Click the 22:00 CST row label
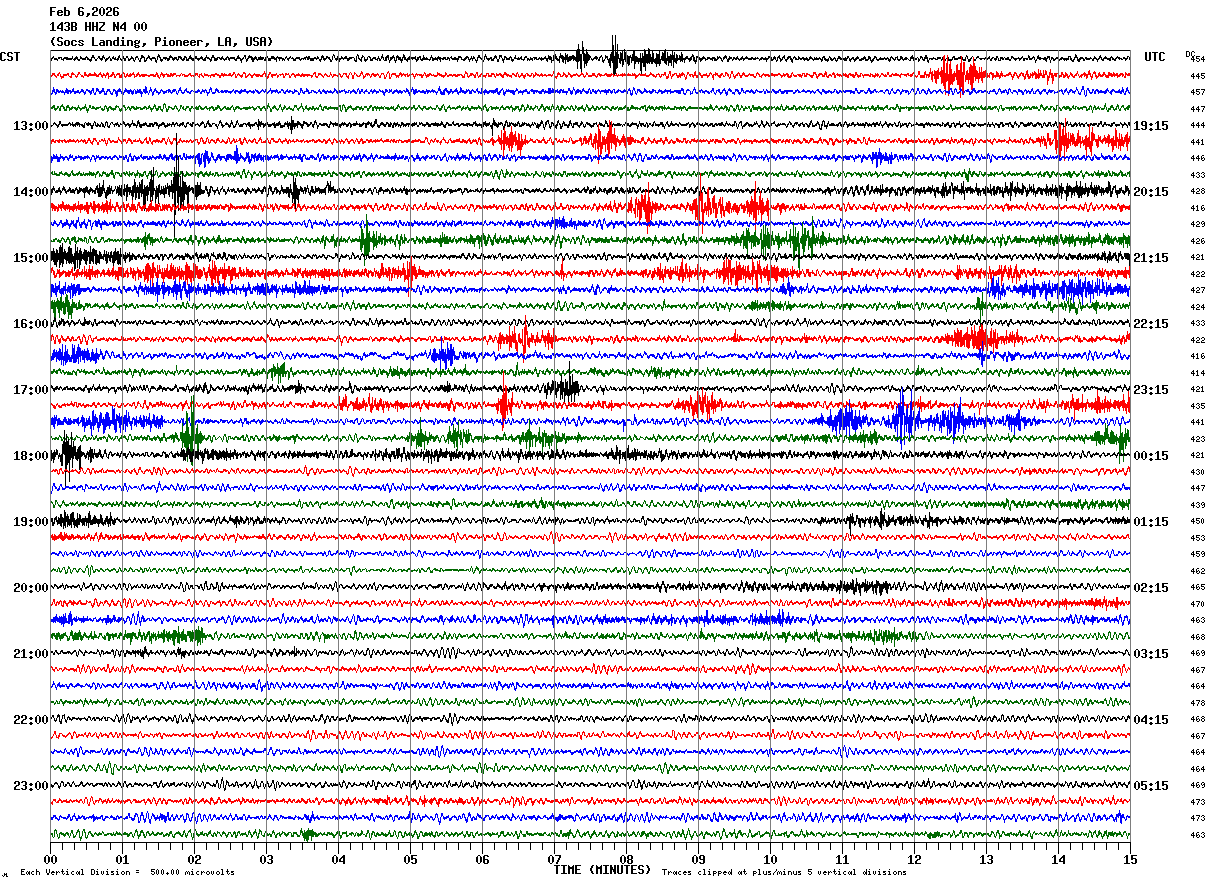Screen dimensions: 1210x886 pyautogui.click(x=30, y=720)
